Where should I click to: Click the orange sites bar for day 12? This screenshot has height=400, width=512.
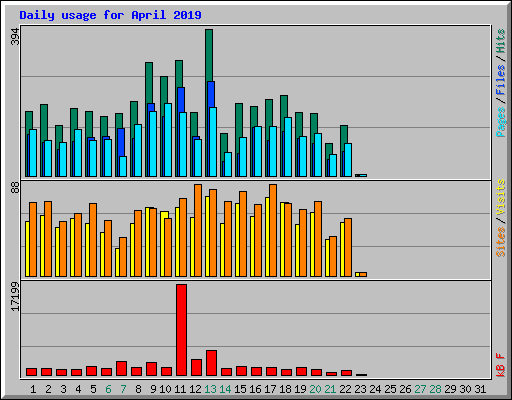tap(198, 230)
